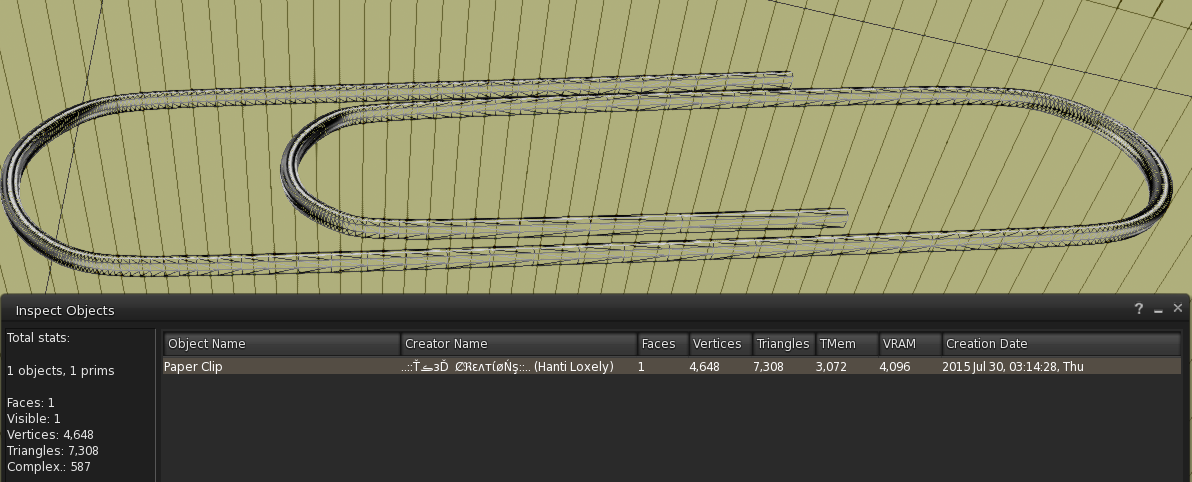Sort list by VRAM column
The image size is (1192, 482).
pyautogui.click(x=910, y=344)
